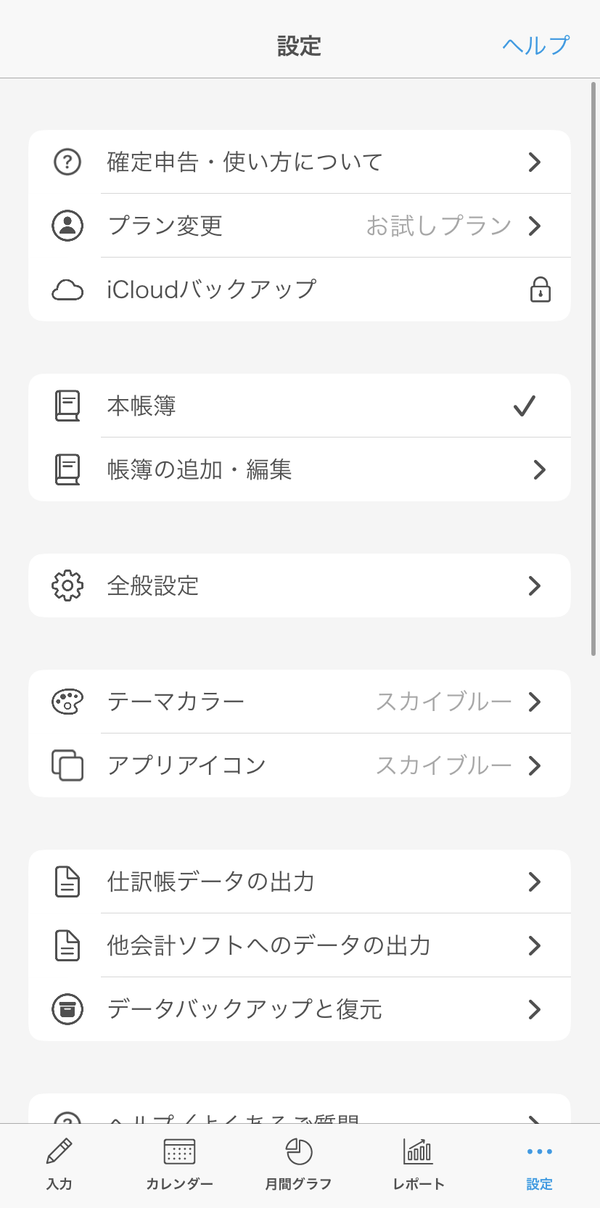Expand the プラン変更 chevron next to お試しプラン
This screenshot has height=1208, width=600.
tap(535, 226)
